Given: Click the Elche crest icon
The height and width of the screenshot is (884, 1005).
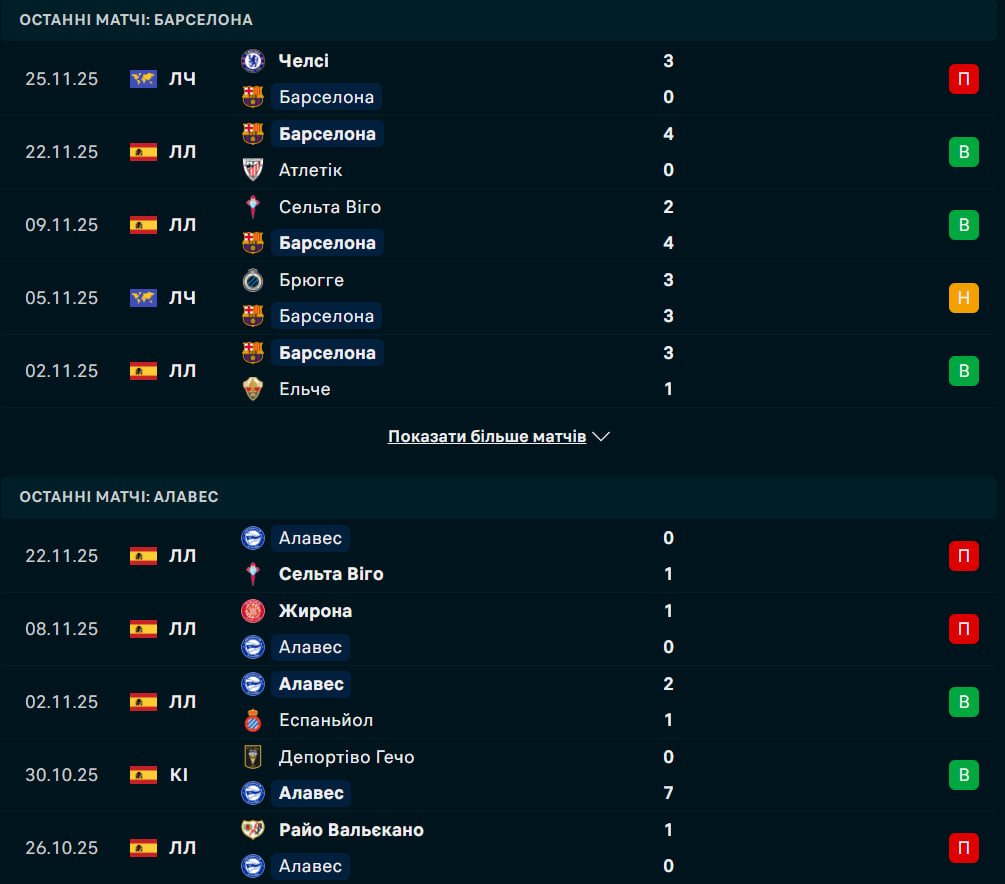Looking at the screenshot, I should click(x=253, y=389).
